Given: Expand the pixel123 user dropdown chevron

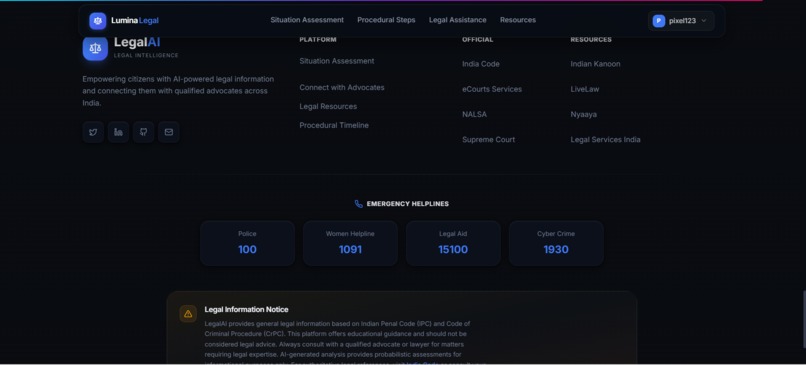Looking at the screenshot, I should (704, 21).
